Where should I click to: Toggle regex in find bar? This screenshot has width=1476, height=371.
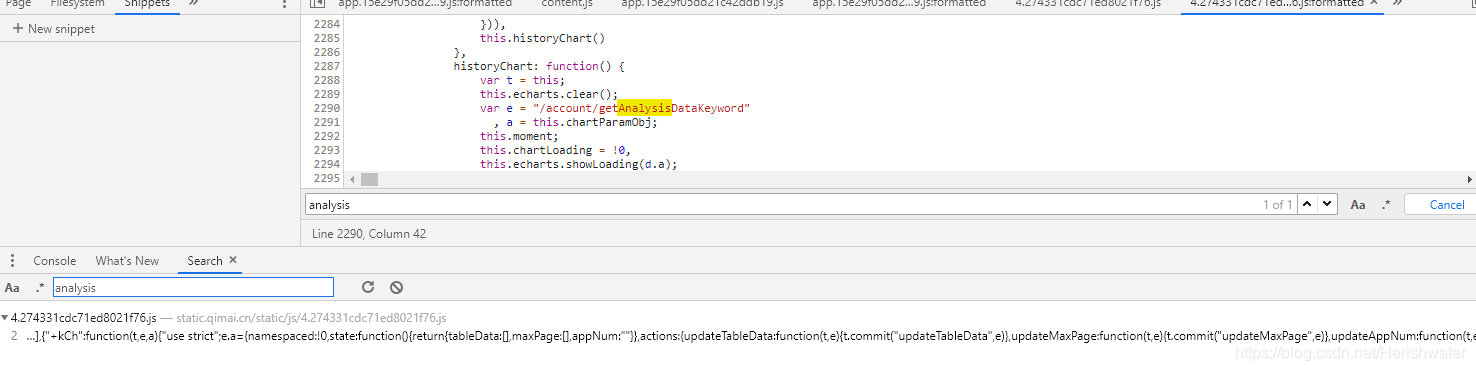1386,204
